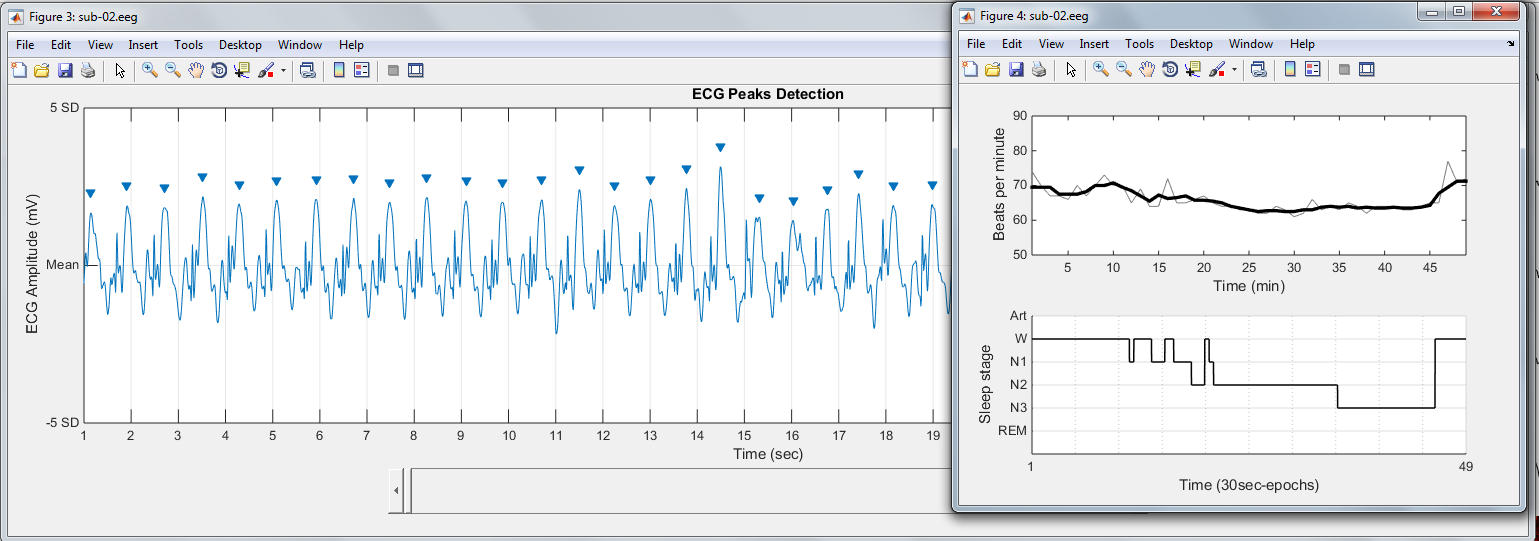Select Rotate 3D tool in Figure 3
This screenshot has width=1539, height=541.
(x=219, y=70)
